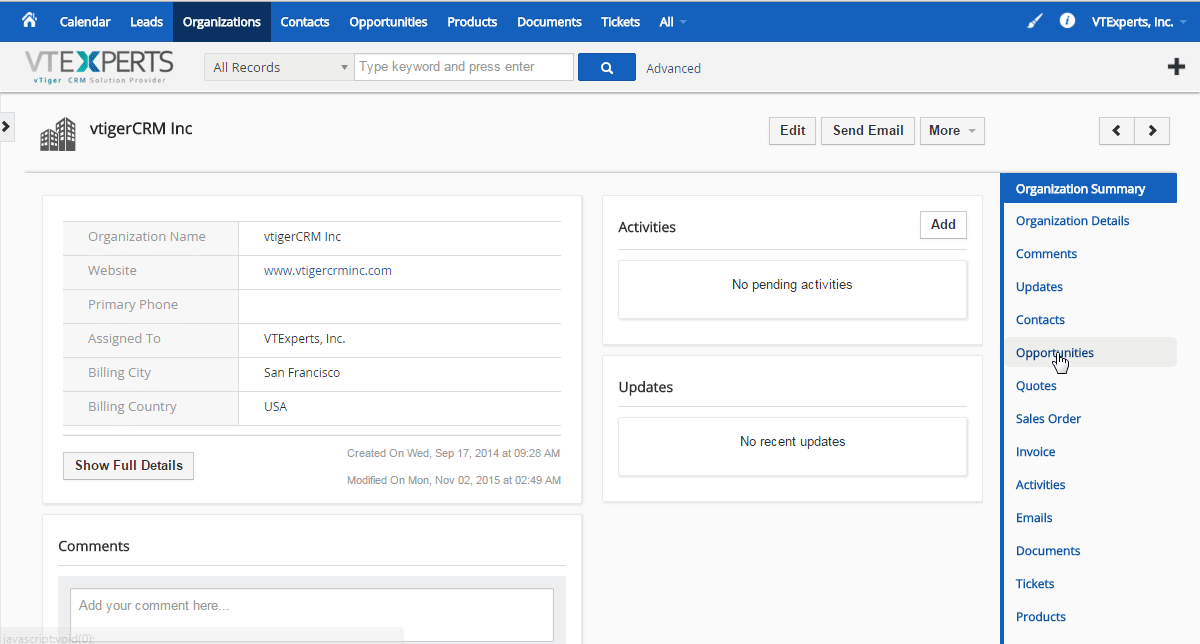Open the www.vtigercrminc.com website link
1200x644 pixels.
pyautogui.click(x=328, y=270)
